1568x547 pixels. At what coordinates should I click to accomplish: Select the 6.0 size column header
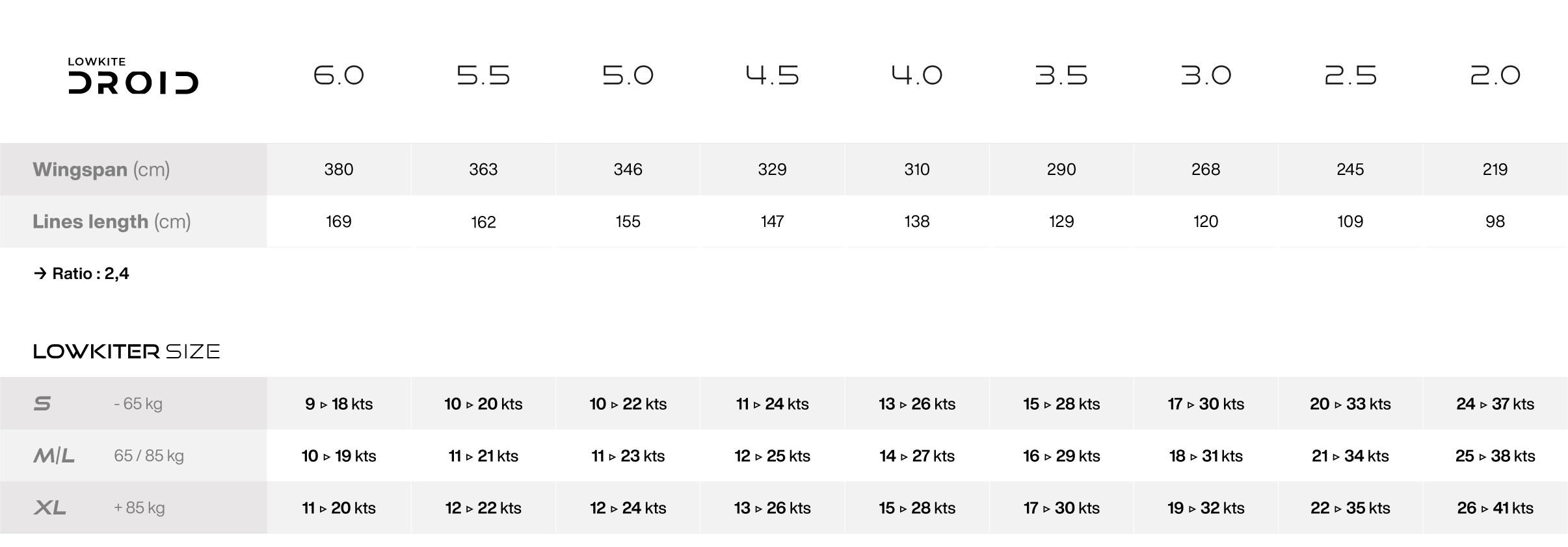[338, 75]
